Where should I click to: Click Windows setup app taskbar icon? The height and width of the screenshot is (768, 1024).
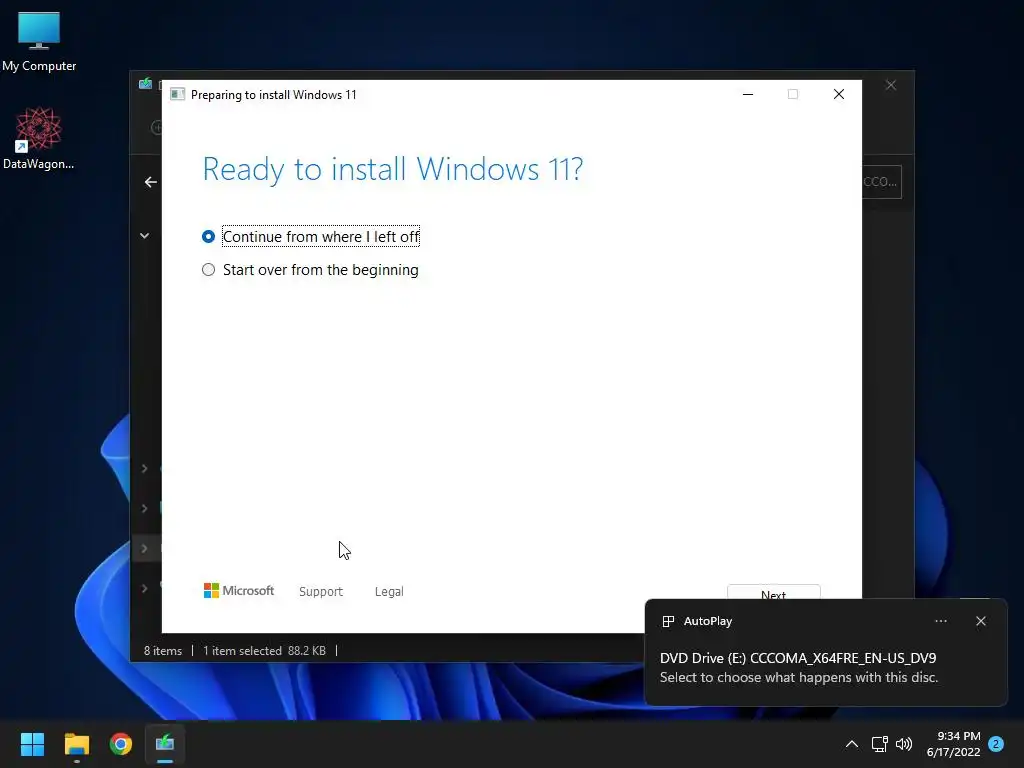pyautogui.click(x=165, y=744)
